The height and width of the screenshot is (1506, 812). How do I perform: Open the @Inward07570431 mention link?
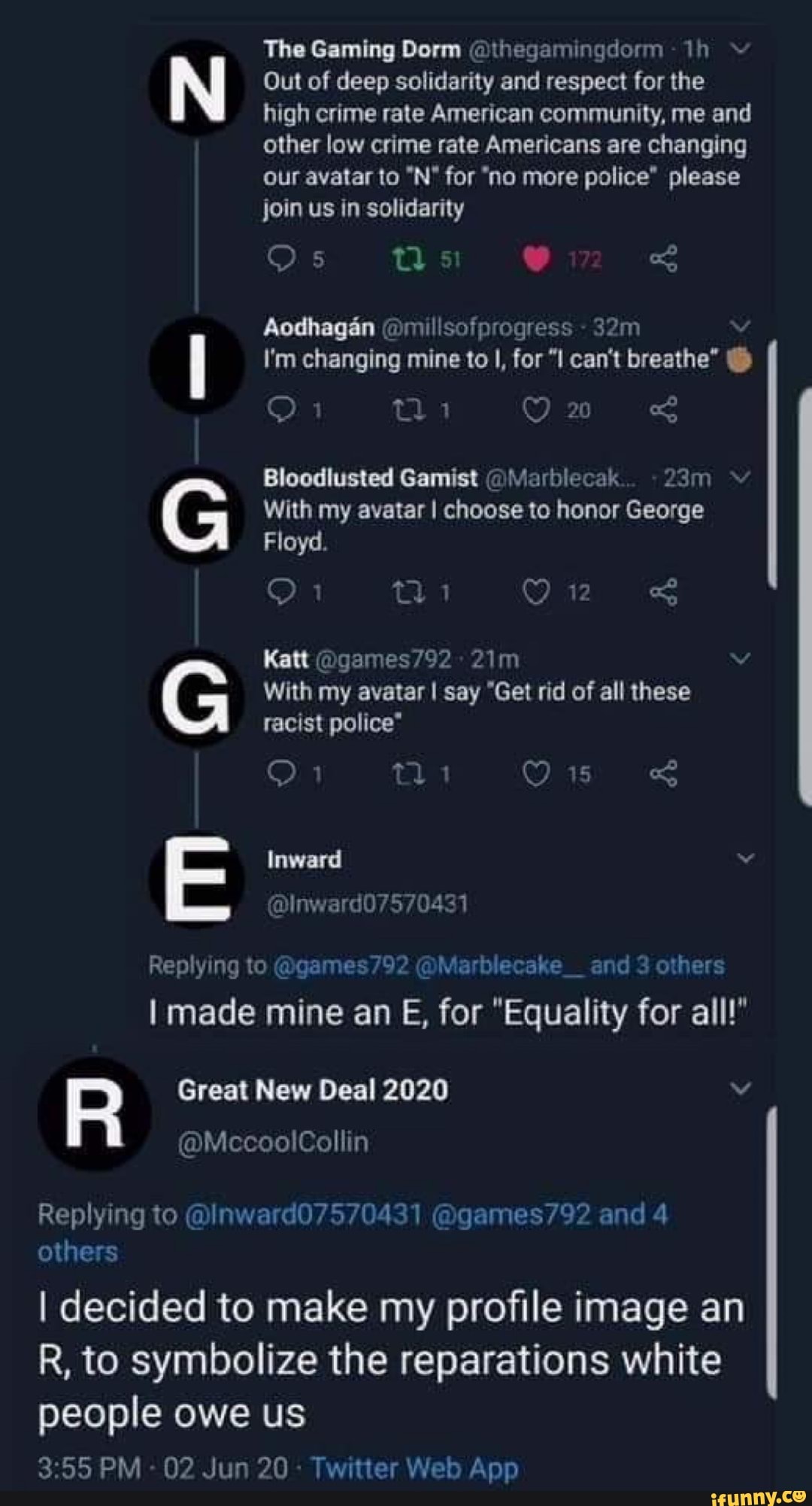pos(303,1214)
